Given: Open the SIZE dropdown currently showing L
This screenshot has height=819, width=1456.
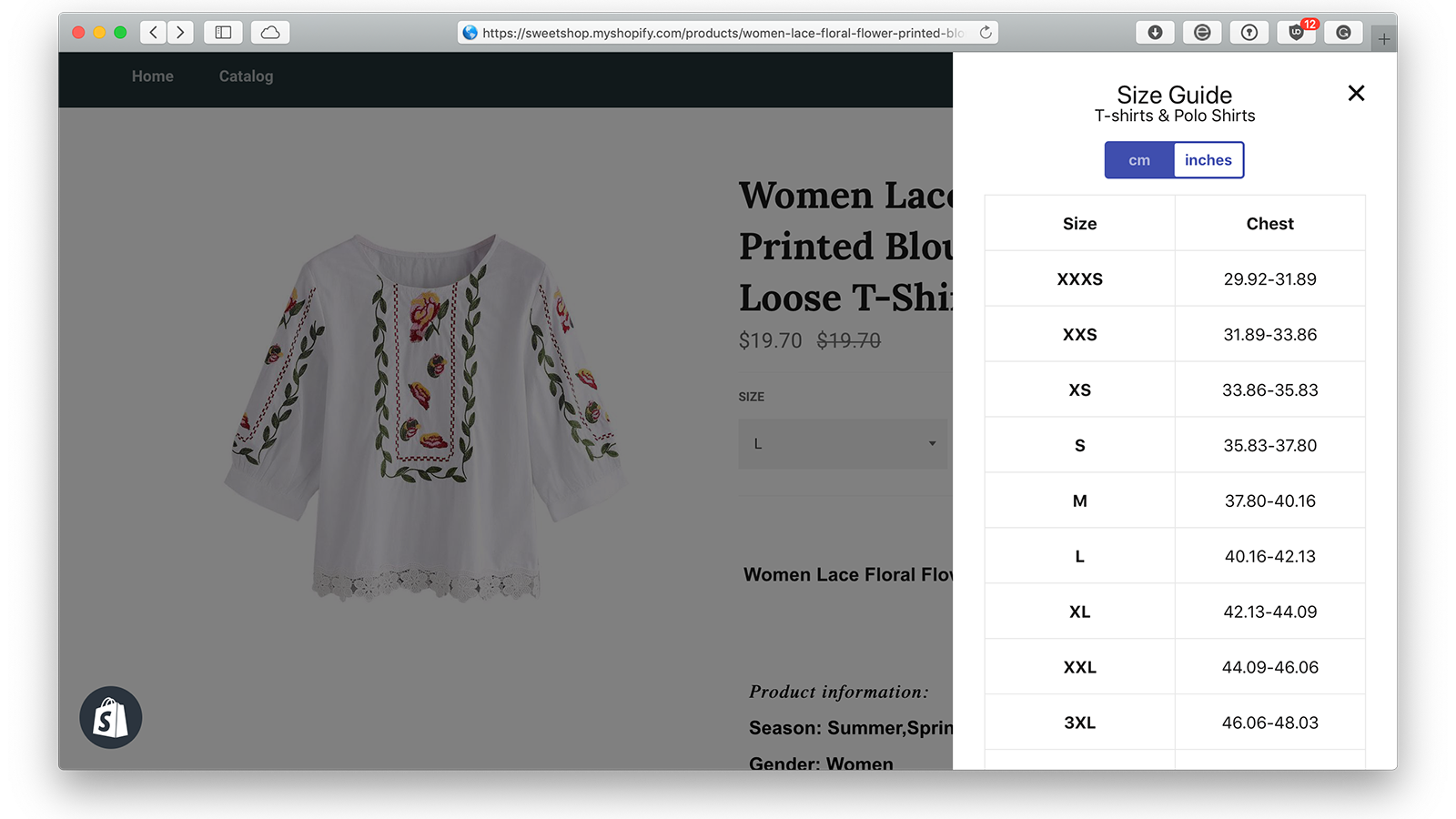Looking at the screenshot, I should [x=842, y=443].
